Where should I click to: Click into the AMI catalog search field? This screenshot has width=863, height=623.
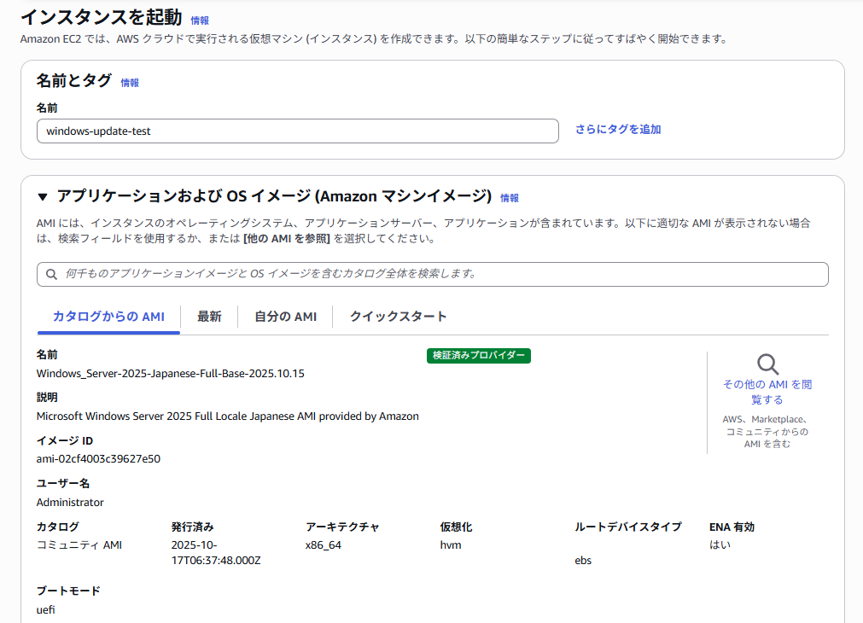tap(440, 274)
